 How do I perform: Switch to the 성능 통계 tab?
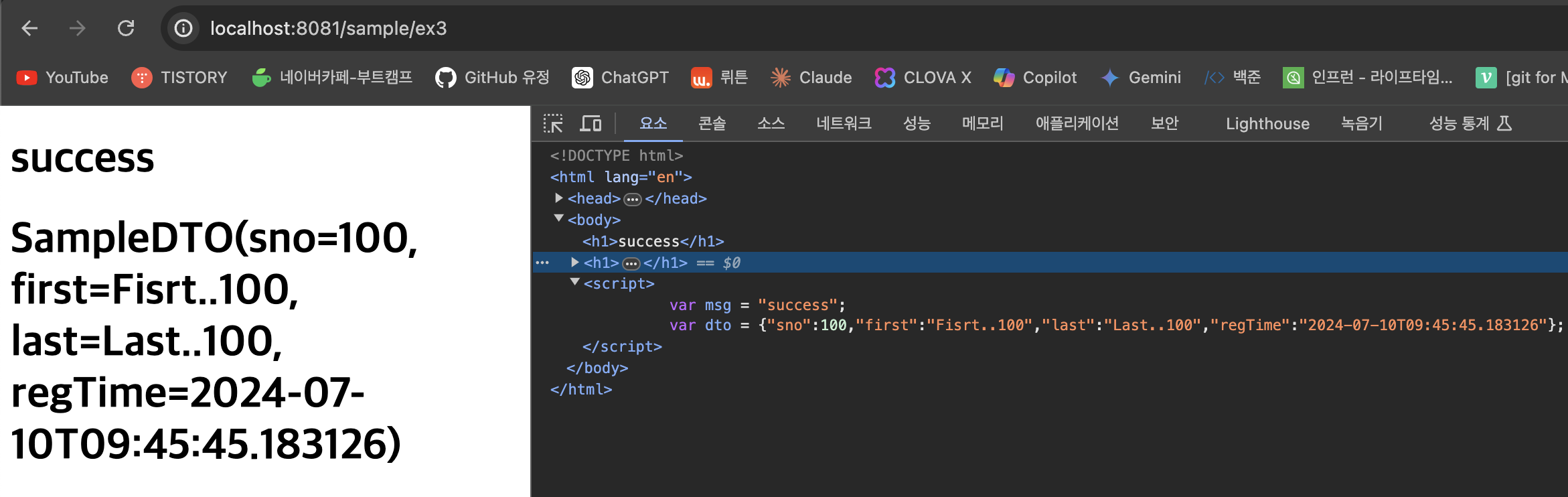coord(1459,124)
